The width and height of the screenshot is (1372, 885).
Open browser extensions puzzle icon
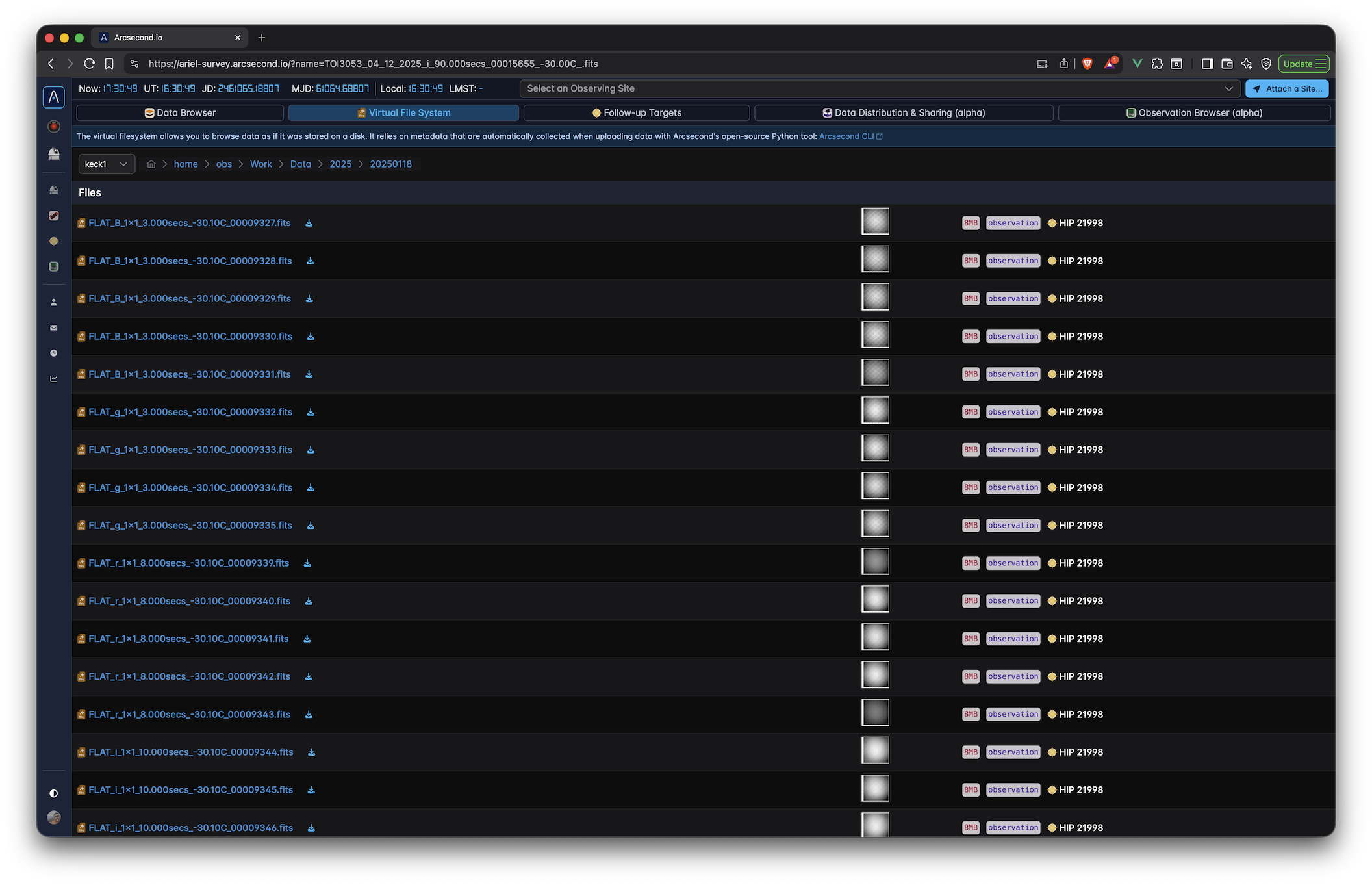1157,64
